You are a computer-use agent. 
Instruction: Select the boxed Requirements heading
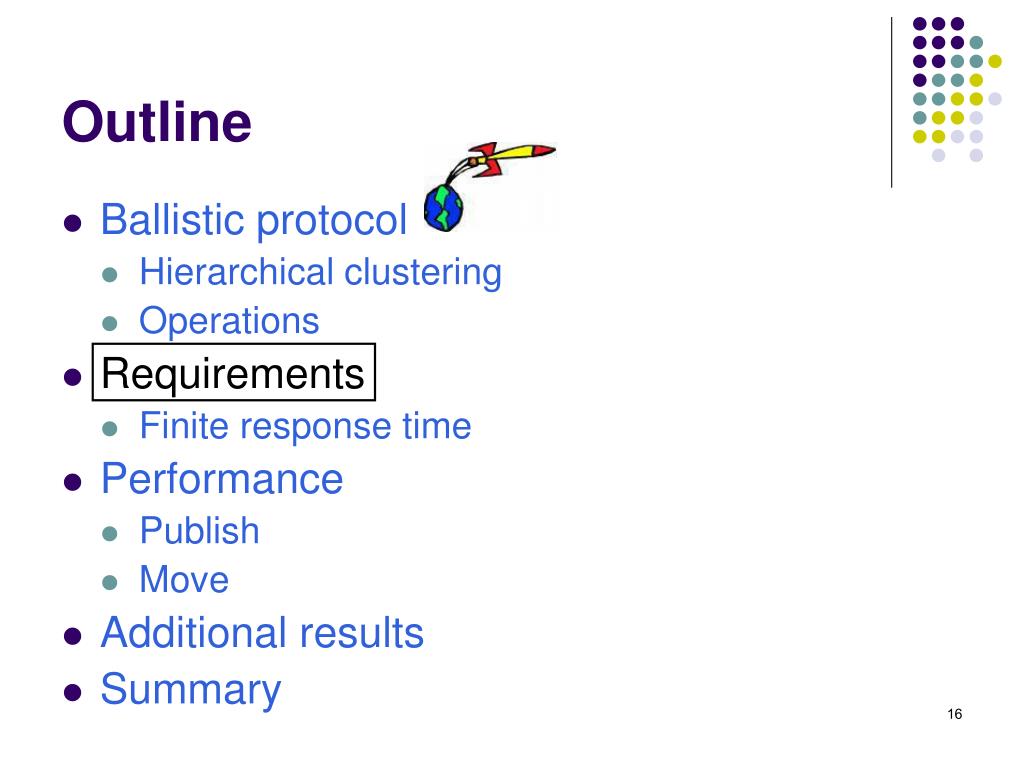pos(234,372)
